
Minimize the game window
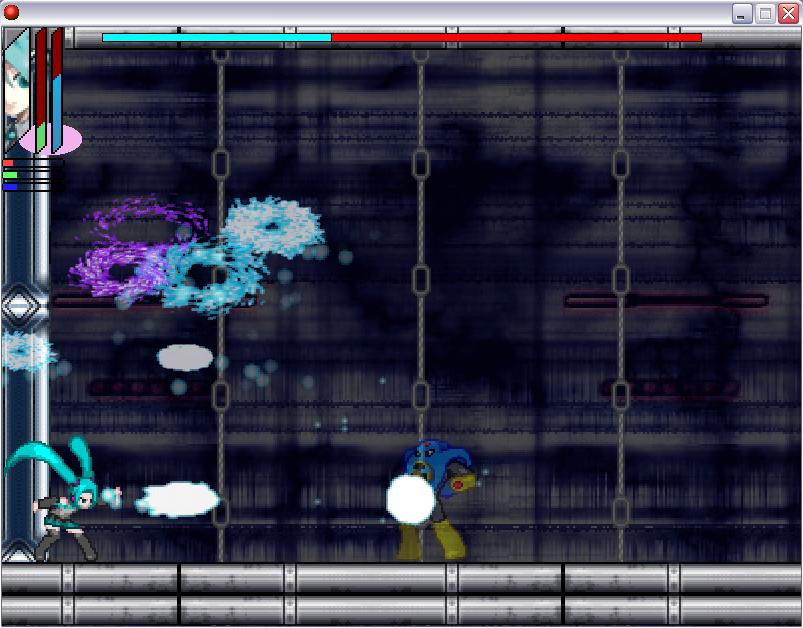[742, 13]
